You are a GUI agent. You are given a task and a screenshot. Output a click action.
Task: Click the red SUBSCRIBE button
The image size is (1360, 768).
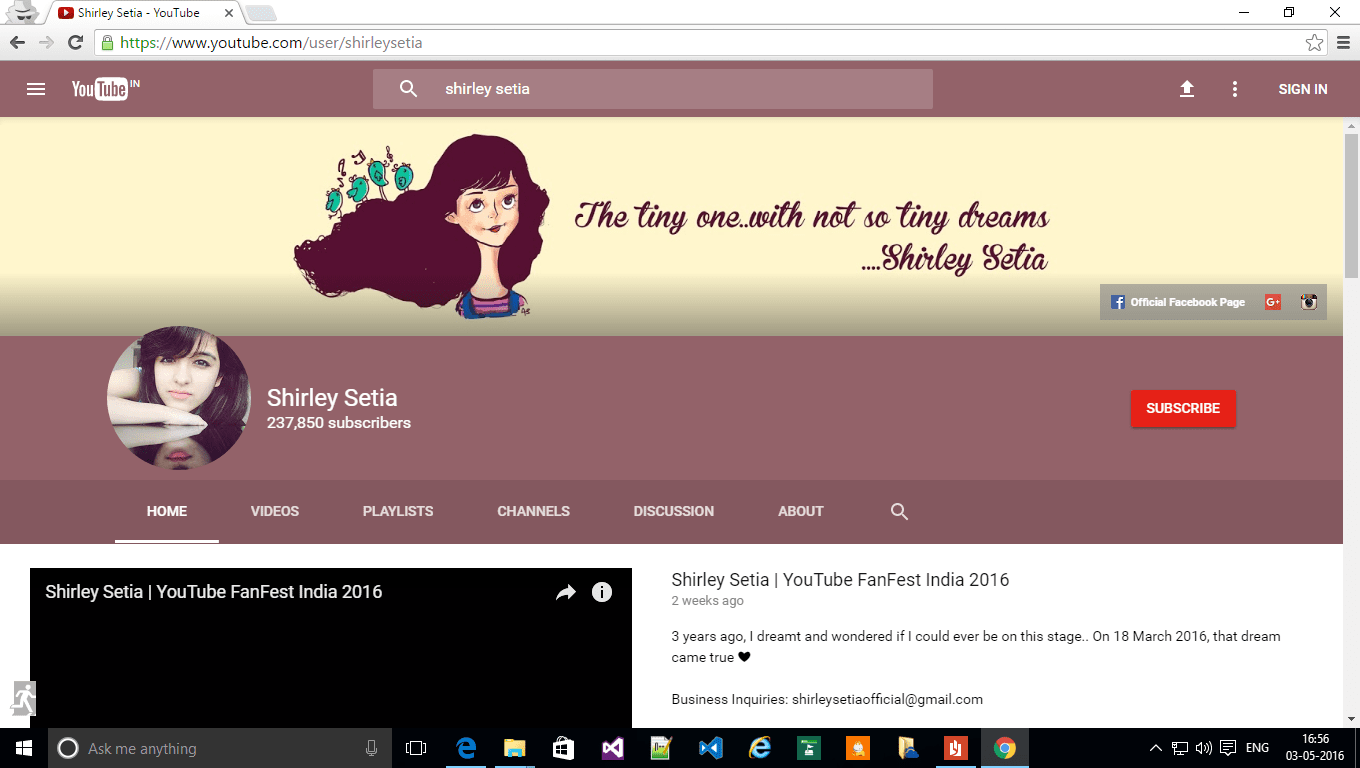tap(1183, 408)
